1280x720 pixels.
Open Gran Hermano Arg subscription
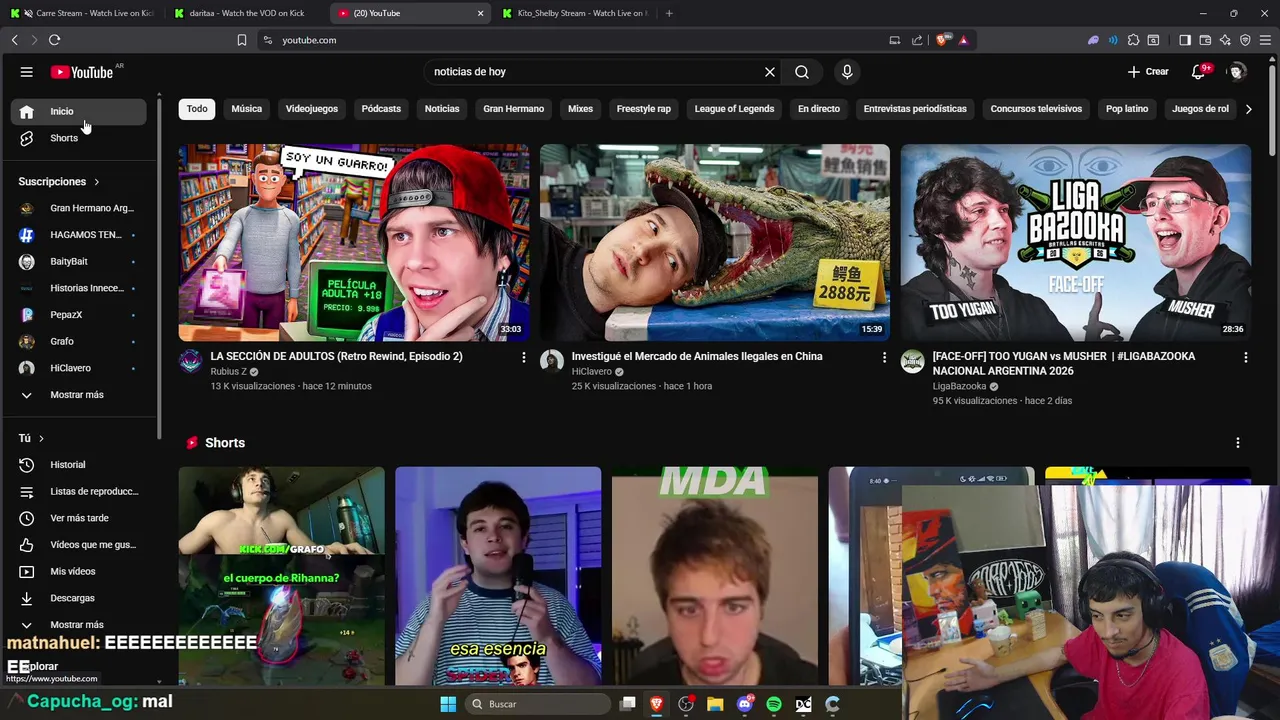[x=78, y=208]
